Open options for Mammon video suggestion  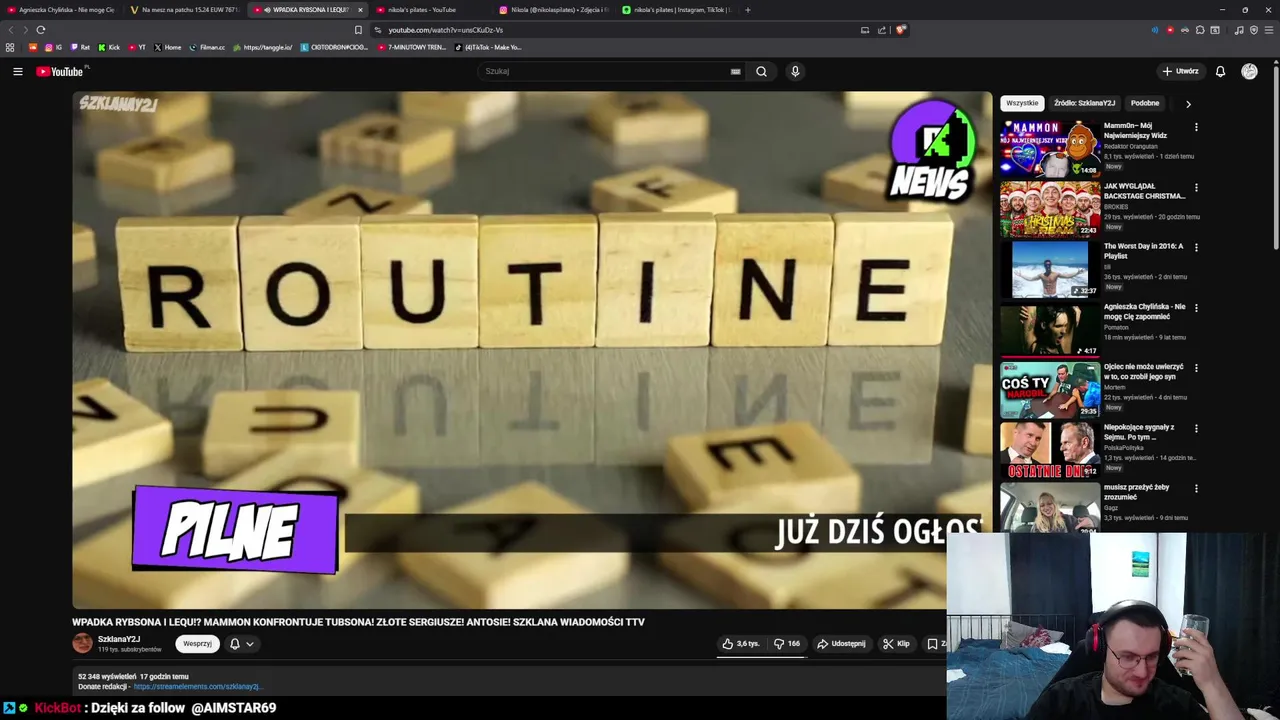[x=1196, y=127]
